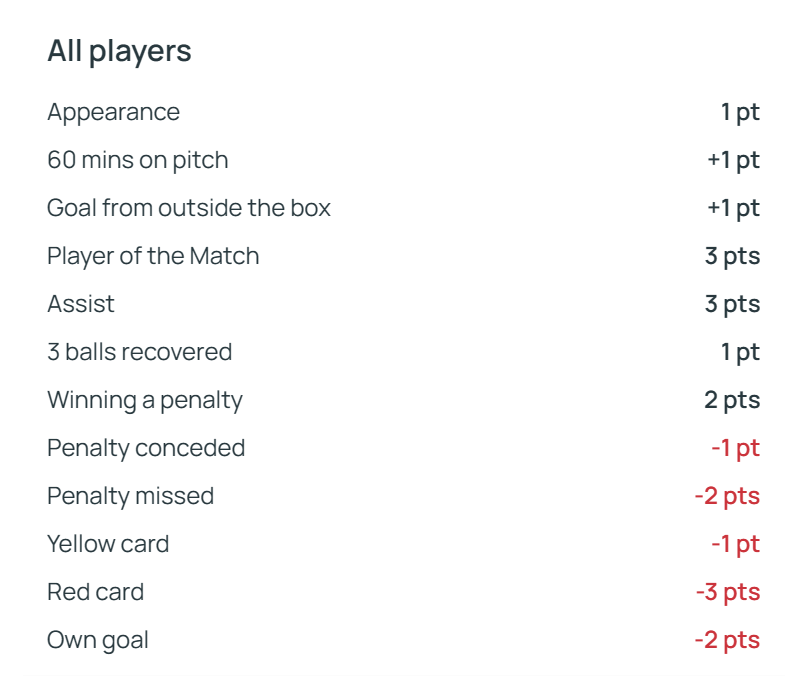Click the points value for Player of the Match
Image resolution: width=802 pixels, height=679 pixels.
[x=732, y=256]
